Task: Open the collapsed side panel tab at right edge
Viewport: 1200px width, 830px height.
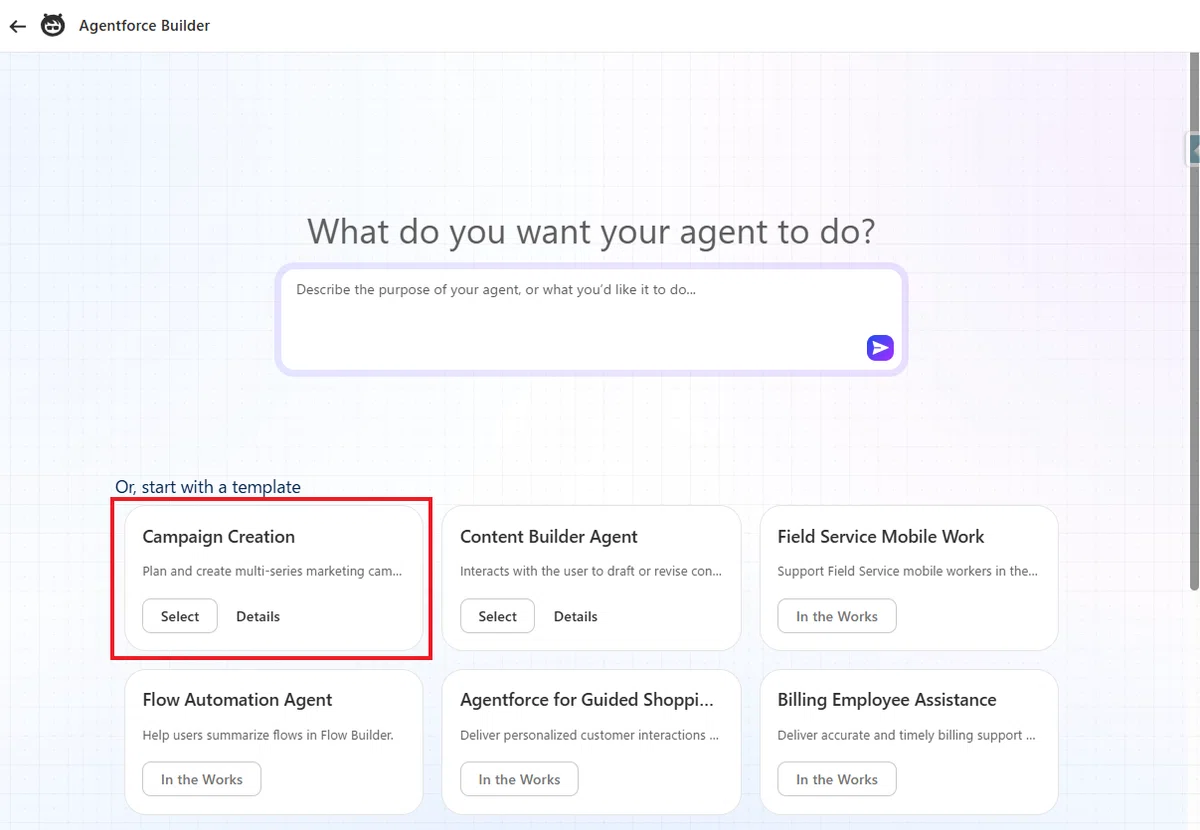Action: [x=1194, y=149]
